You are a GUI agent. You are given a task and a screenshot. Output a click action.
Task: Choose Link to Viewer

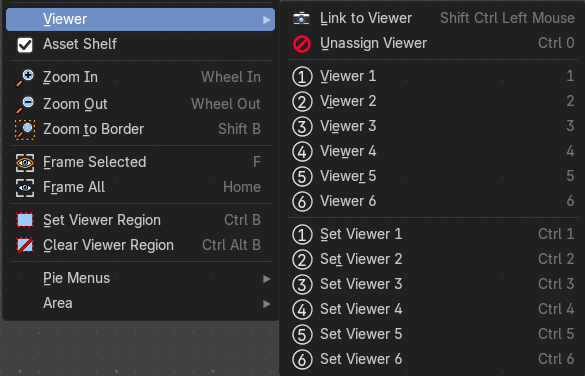432,18
